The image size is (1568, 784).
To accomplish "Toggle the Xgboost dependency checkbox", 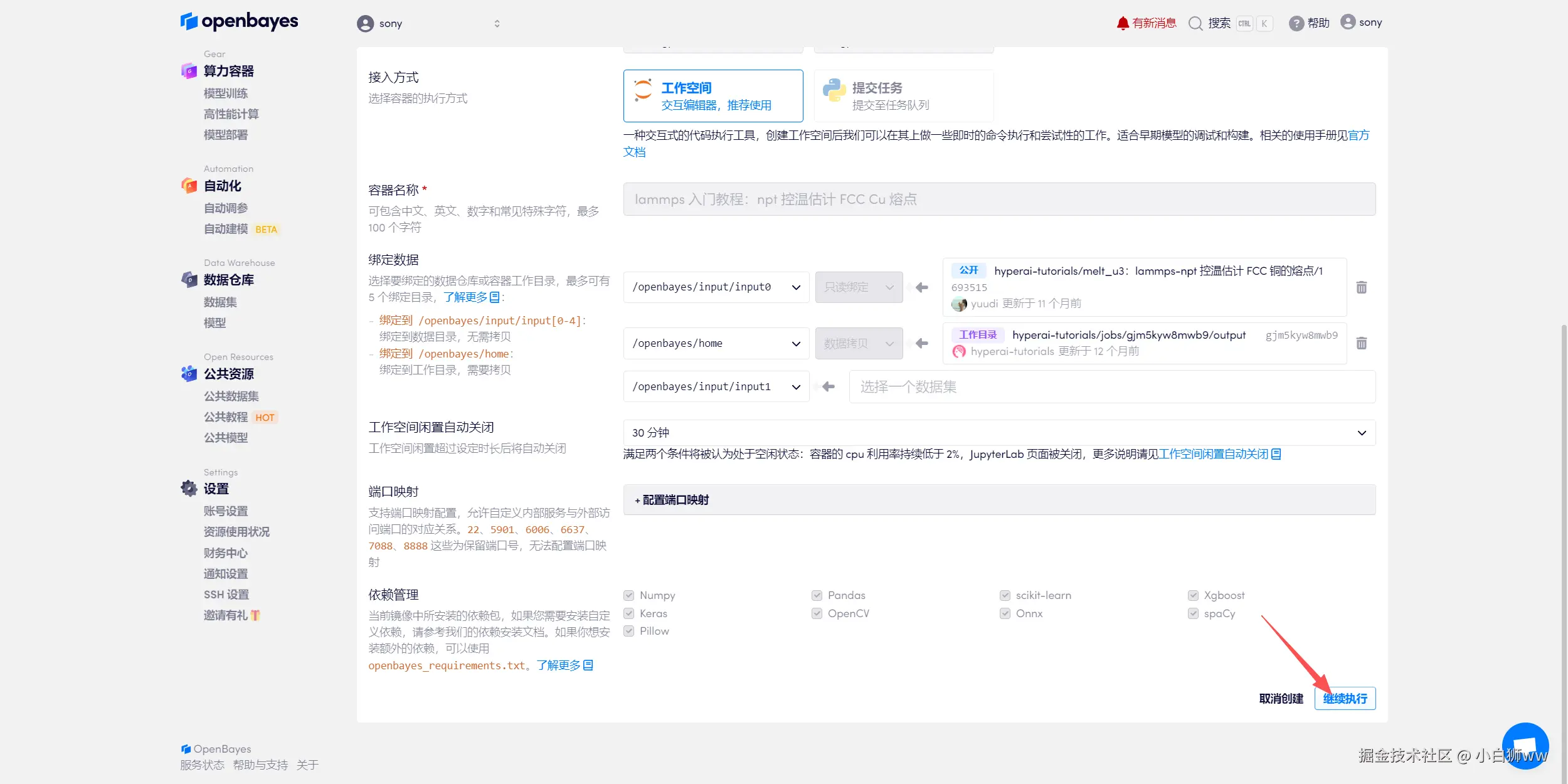I will click(x=1193, y=595).
